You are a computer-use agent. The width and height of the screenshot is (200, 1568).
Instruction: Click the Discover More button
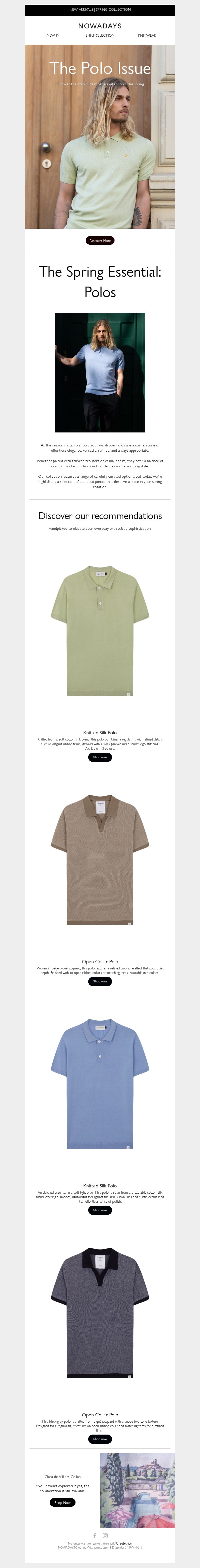100,240
